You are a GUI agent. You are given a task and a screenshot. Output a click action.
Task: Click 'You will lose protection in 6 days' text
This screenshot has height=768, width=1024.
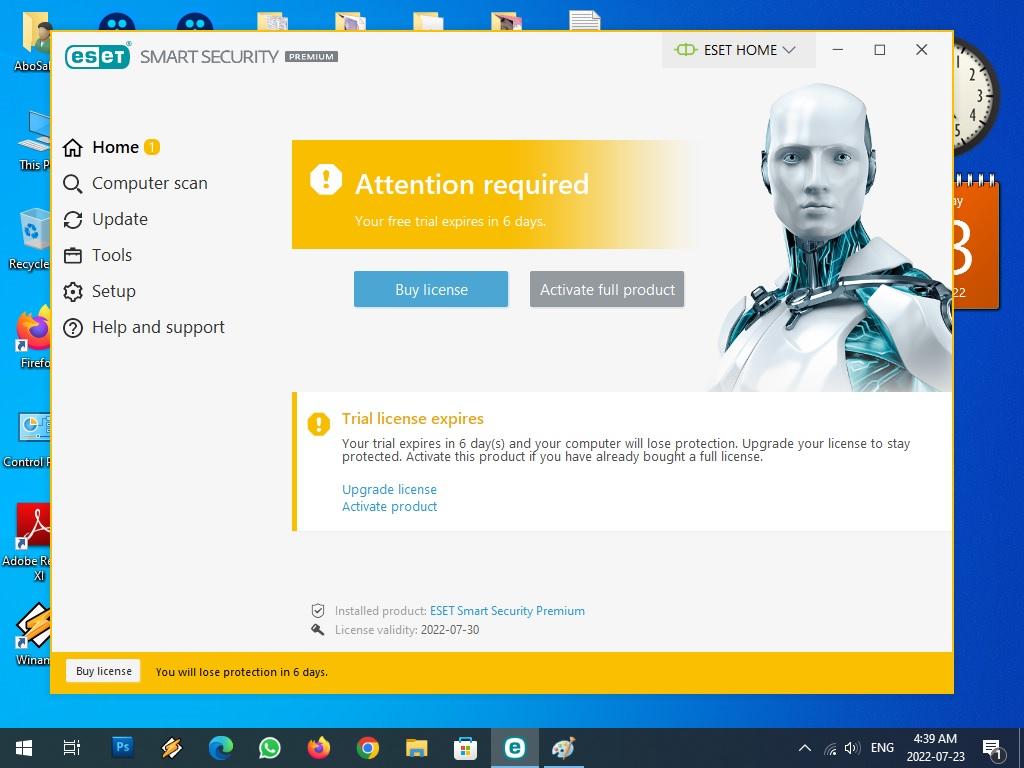coord(242,672)
